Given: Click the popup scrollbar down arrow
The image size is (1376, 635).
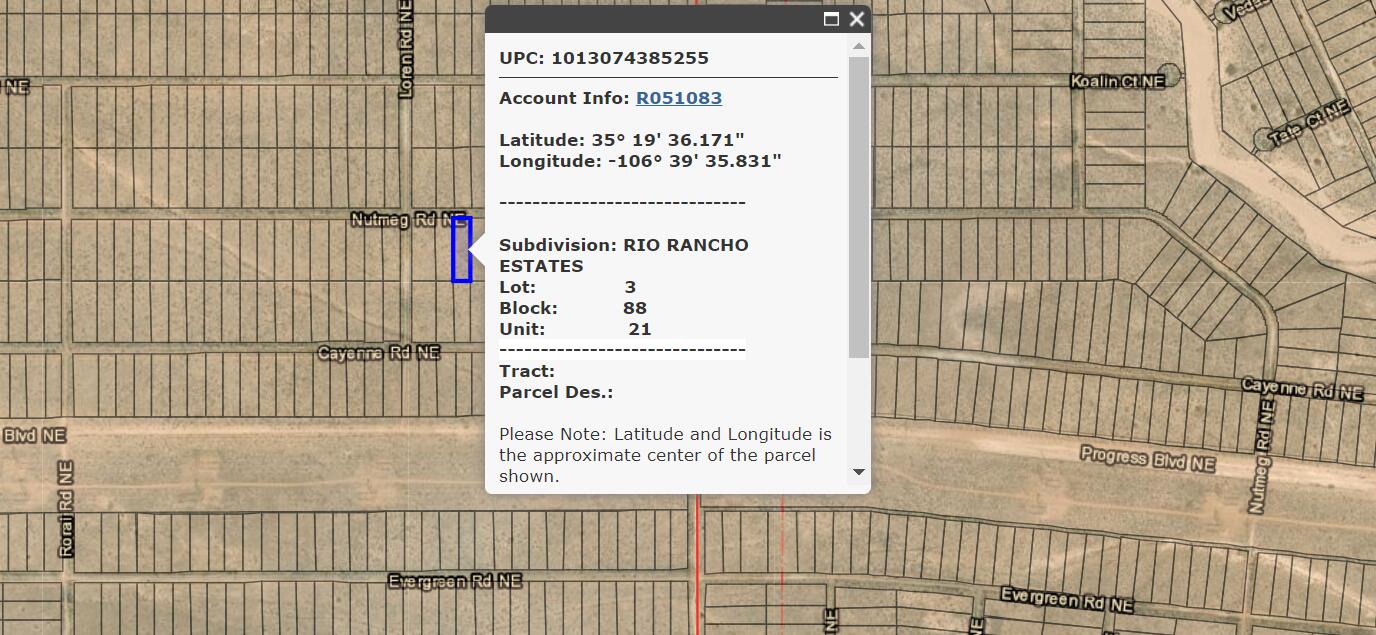Looking at the screenshot, I should coord(858,472).
